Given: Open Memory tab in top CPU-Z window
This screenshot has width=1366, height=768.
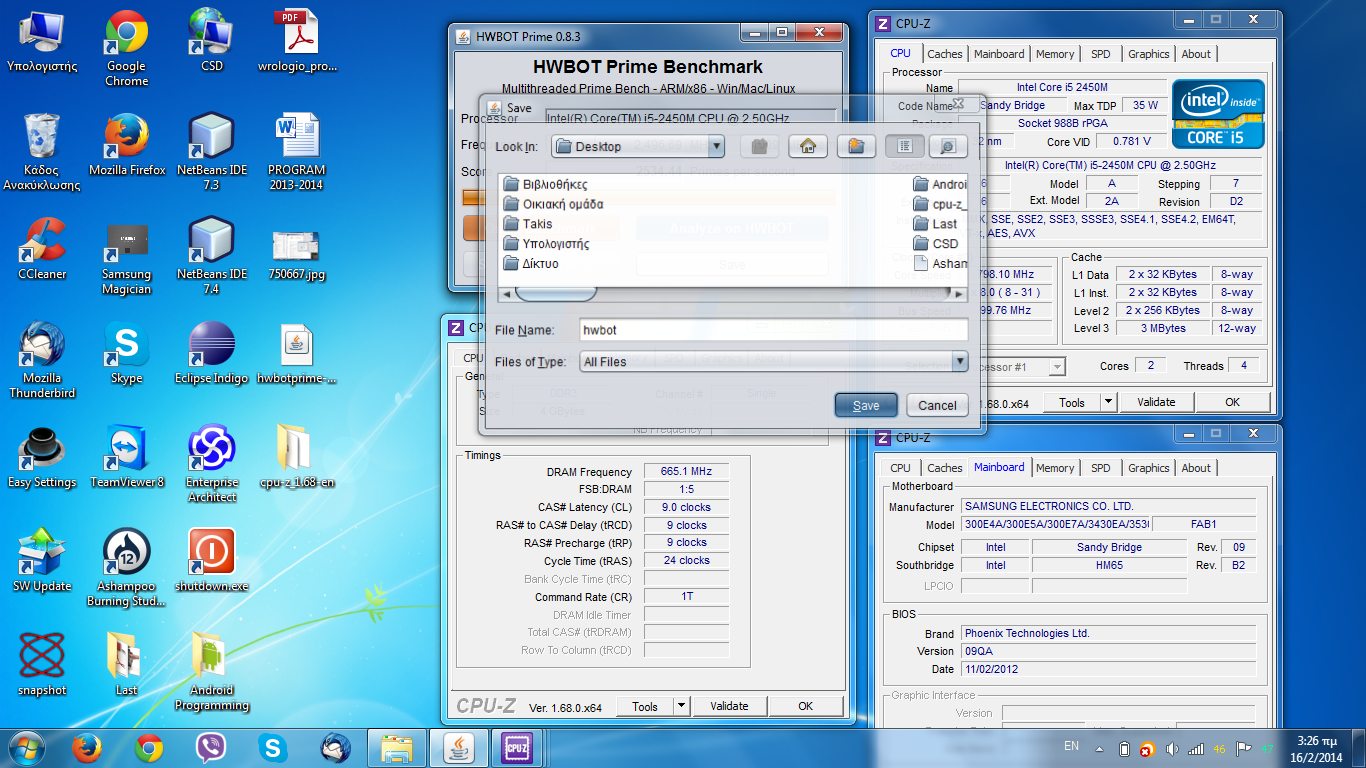Looking at the screenshot, I should pos(1055,54).
